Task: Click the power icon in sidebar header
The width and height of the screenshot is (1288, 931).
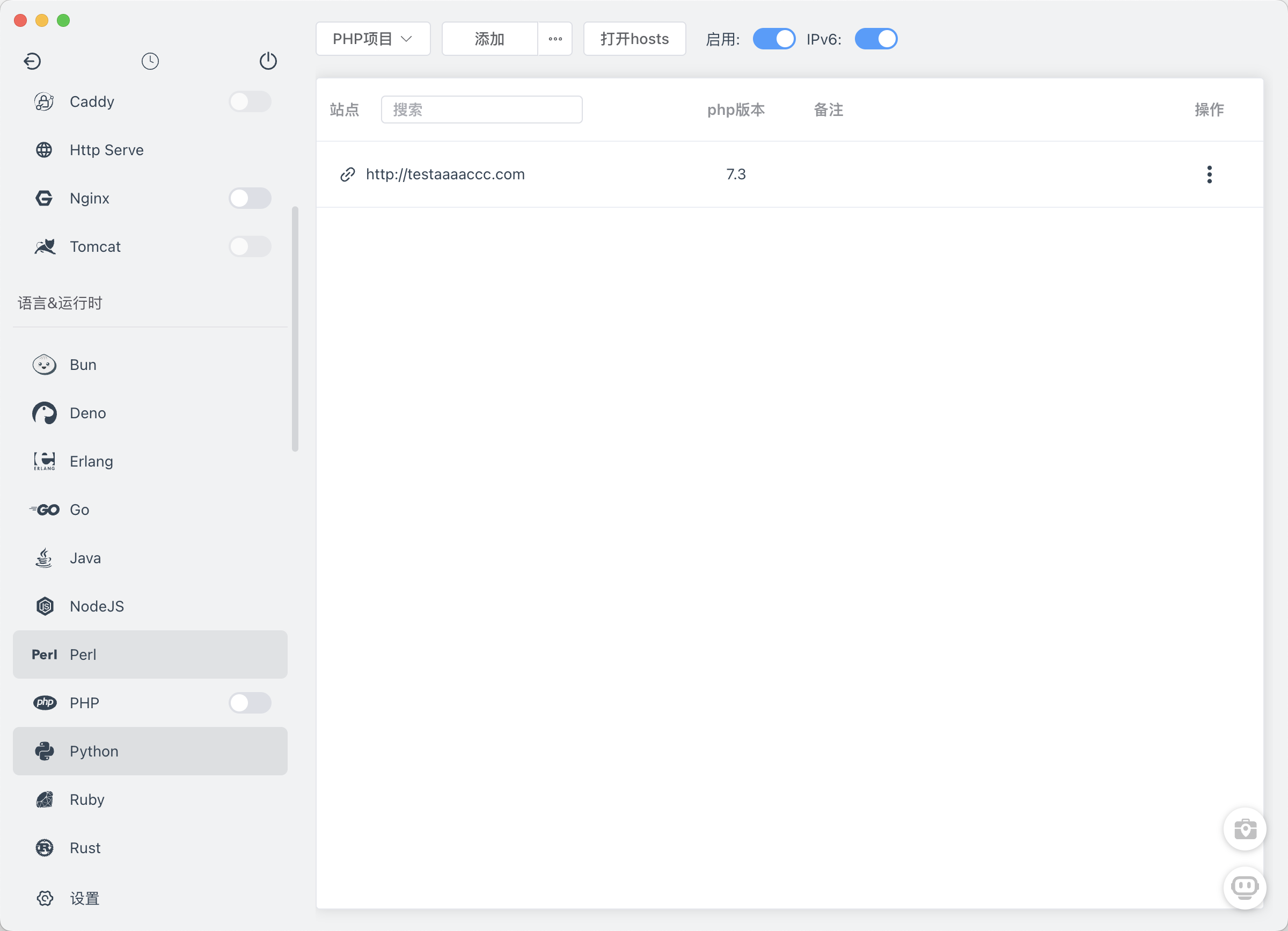Action: pyautogui.click(x=268, y=61)
